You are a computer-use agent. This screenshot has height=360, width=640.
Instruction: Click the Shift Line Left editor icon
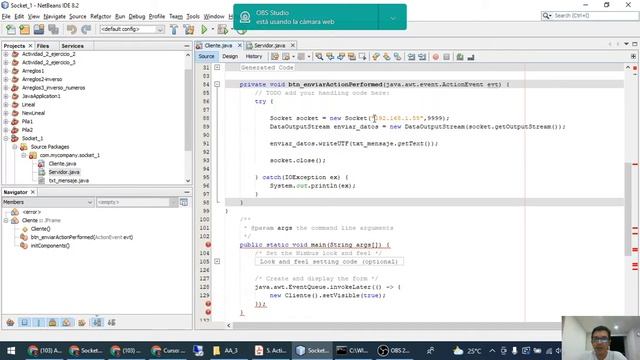point(411,57)
